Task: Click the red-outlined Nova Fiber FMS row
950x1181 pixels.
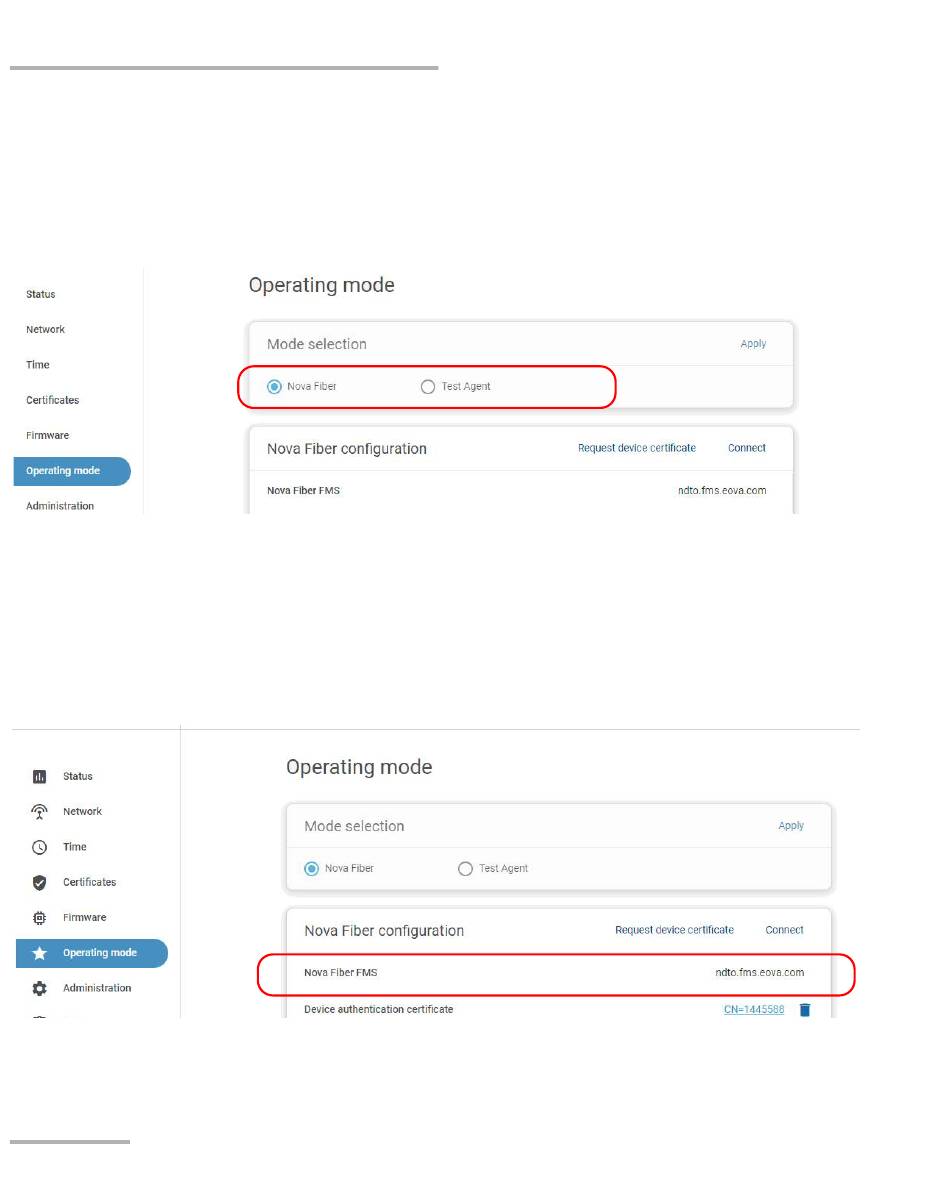Action: click(556, 975)
